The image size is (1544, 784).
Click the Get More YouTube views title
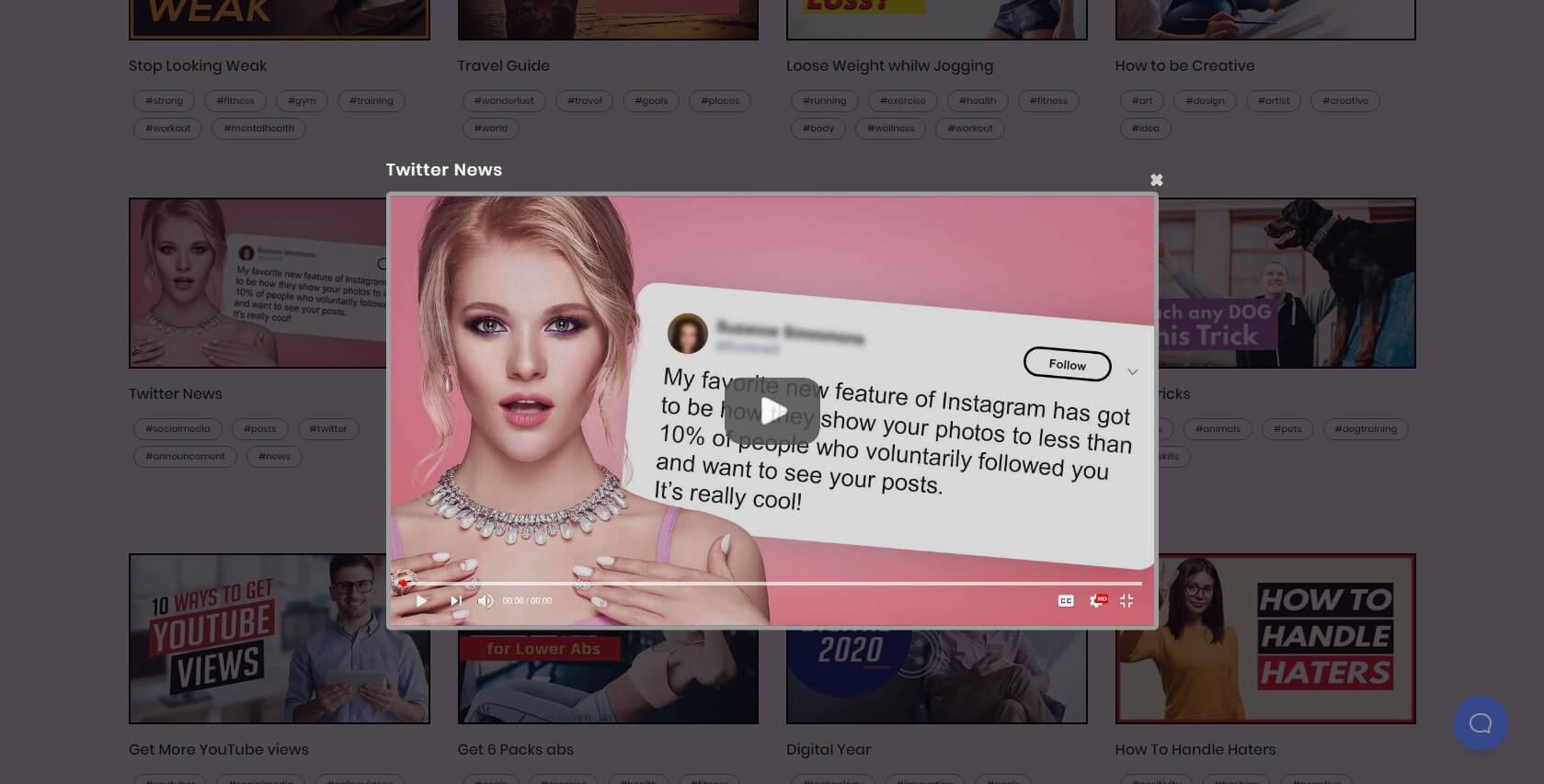pyautogui.click(x=219, y=750)
